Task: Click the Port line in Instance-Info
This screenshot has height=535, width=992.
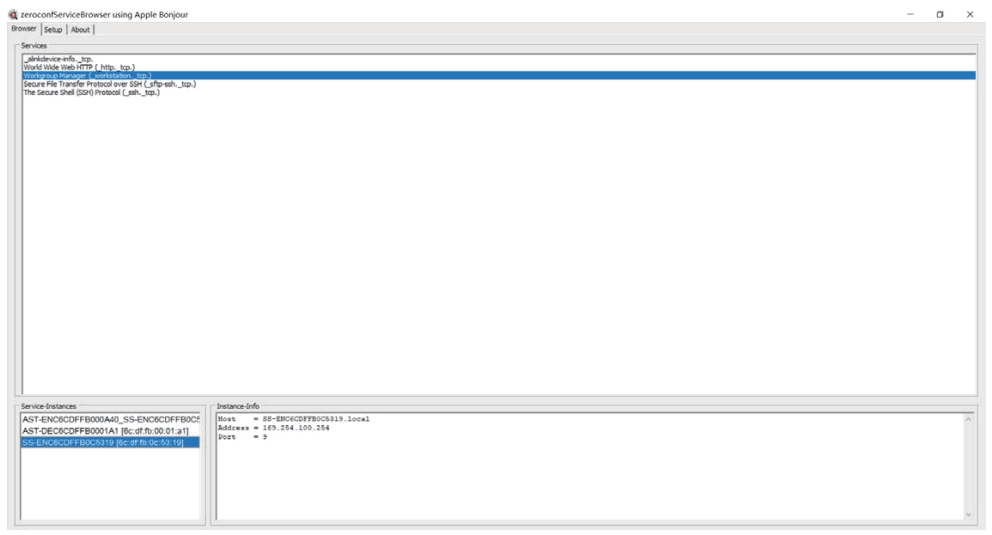Action: point(242,436)
